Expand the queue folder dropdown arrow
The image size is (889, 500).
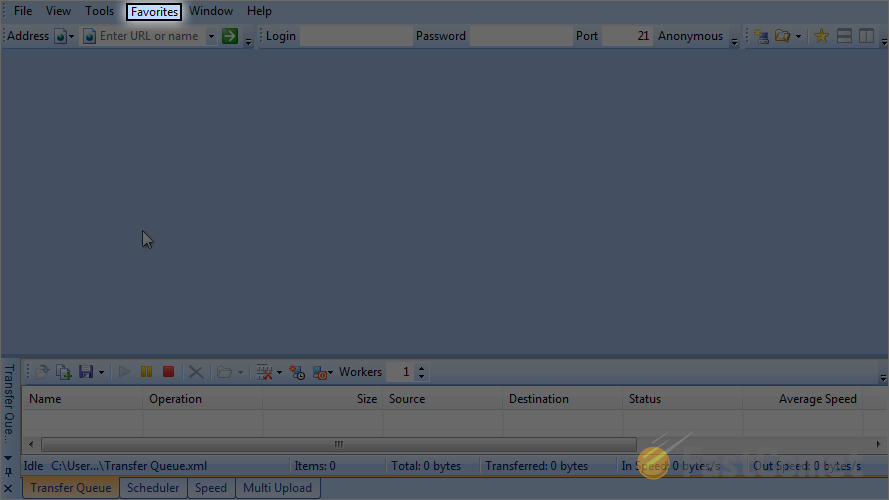(240, 372)
